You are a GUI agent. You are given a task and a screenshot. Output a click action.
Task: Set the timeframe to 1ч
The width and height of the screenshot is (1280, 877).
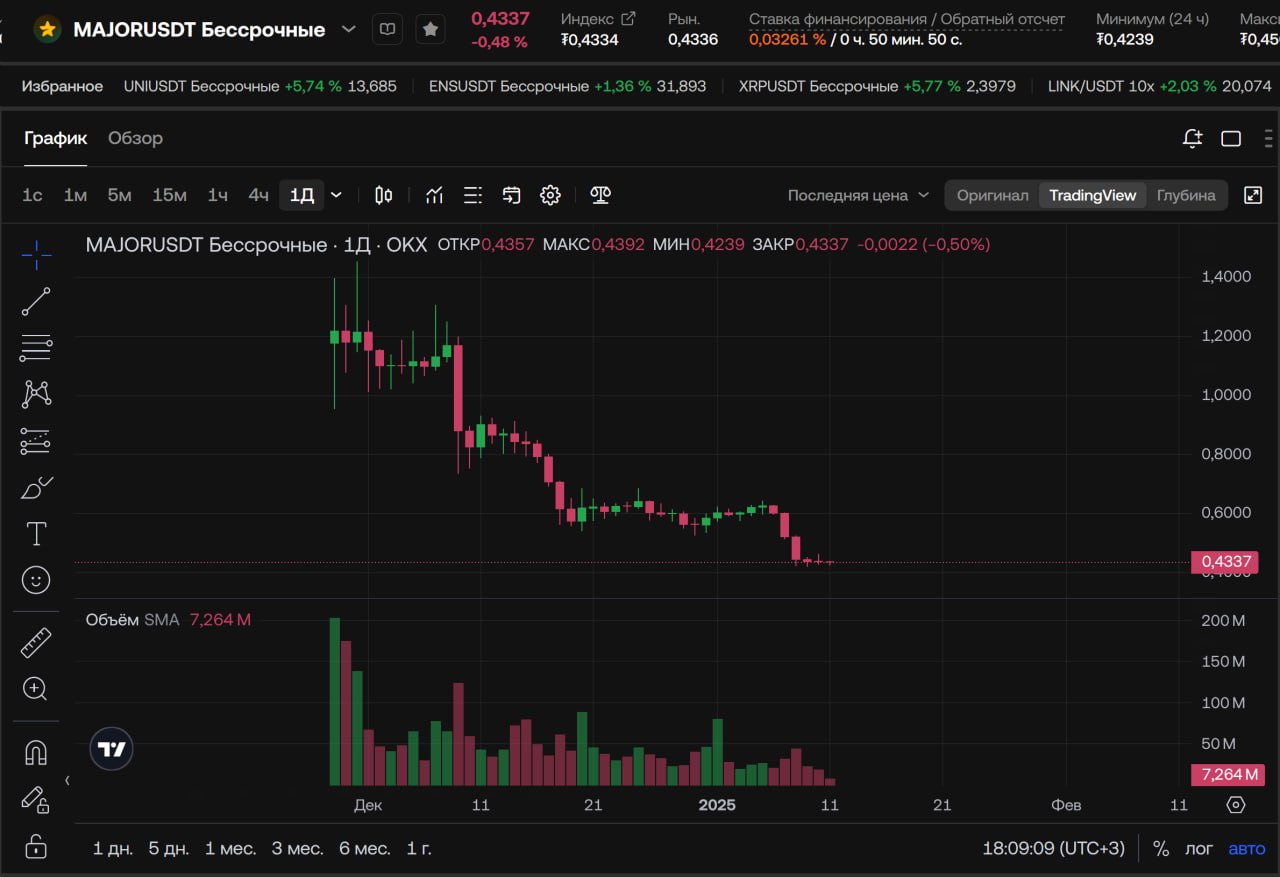(217, 195)
